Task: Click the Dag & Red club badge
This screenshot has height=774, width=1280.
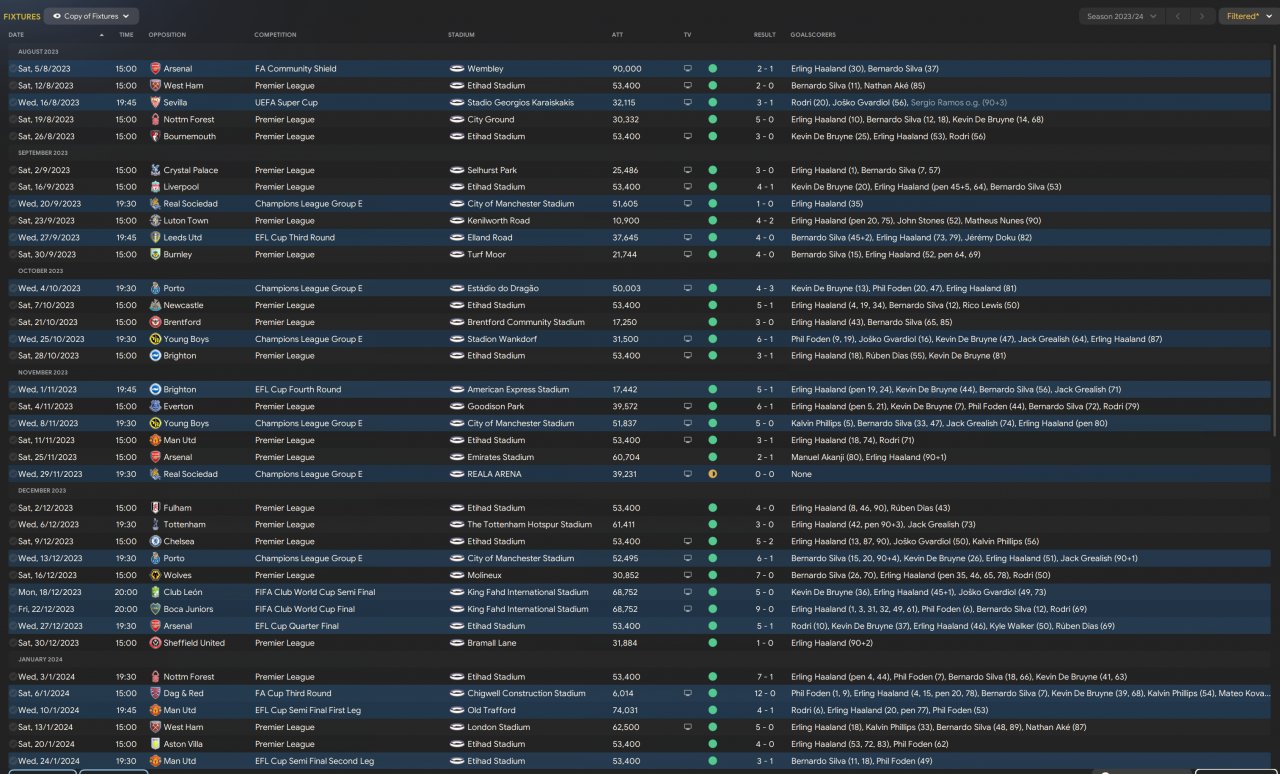Action: 155,693
